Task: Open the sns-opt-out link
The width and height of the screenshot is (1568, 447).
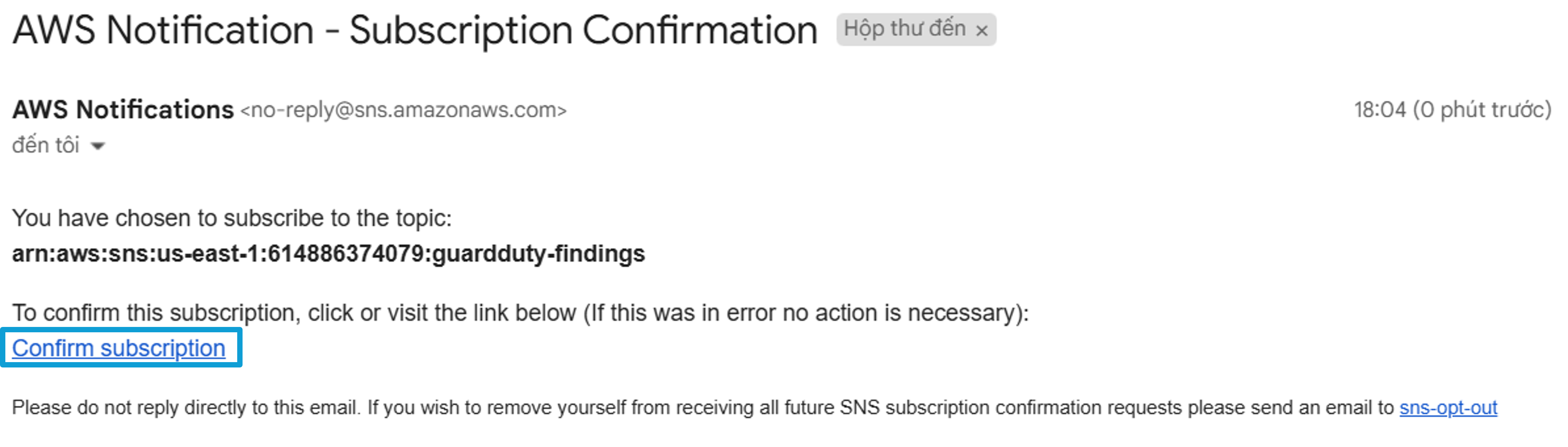Action: pos(1448,407)
